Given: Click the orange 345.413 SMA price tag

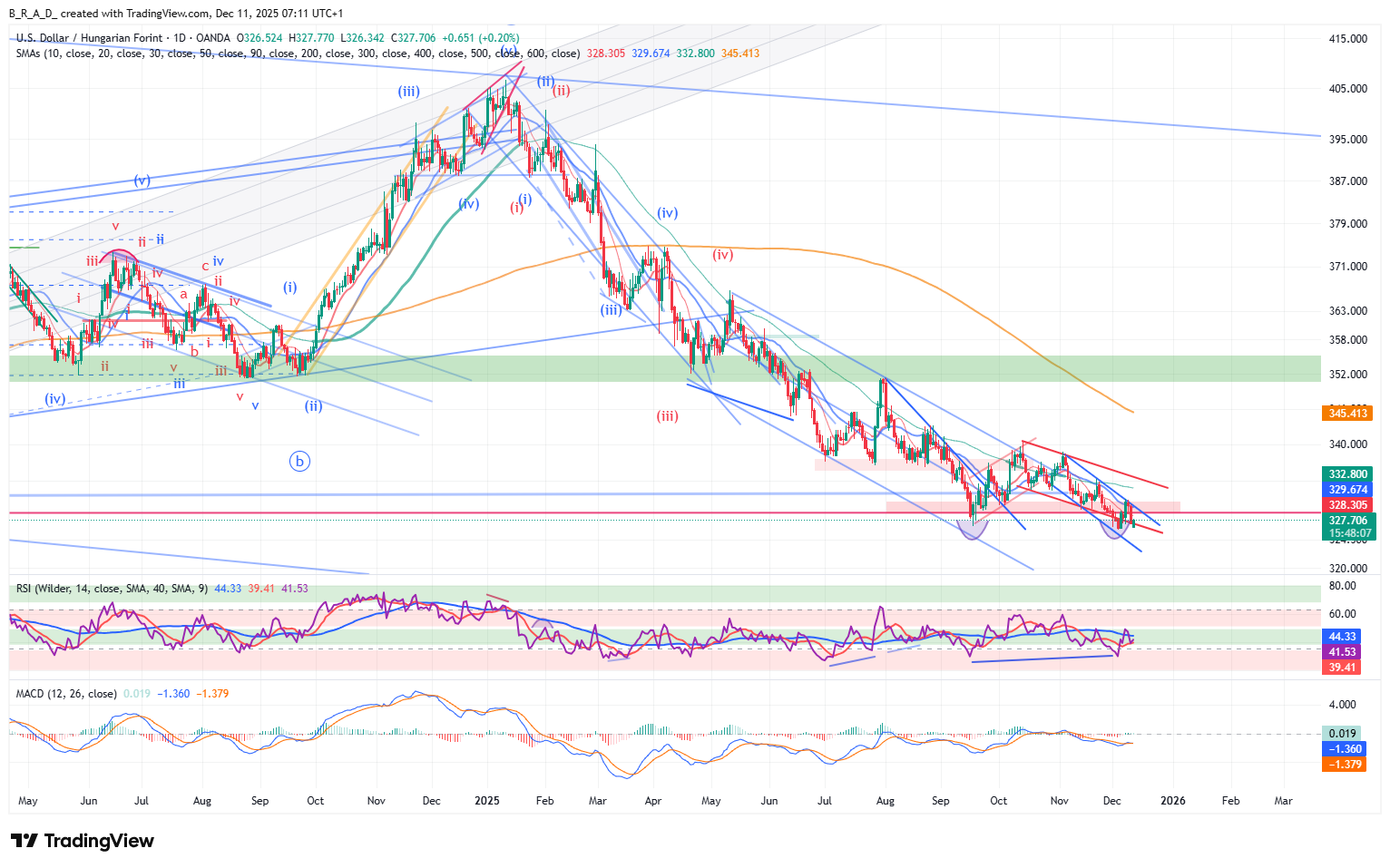Looking at the screenshot, I should 1347,414.
